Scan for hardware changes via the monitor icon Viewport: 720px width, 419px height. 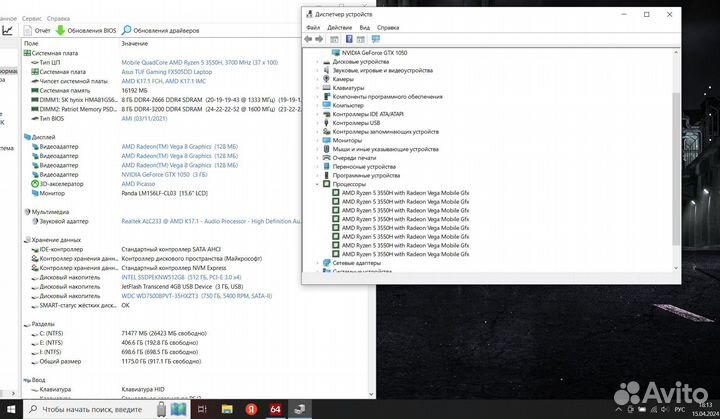[x=376, y=39]
